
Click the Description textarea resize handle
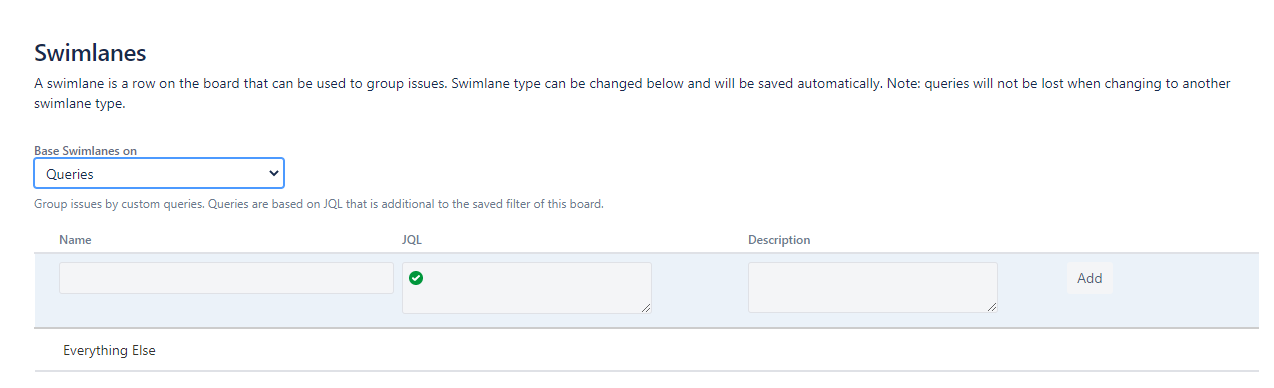click(992, 308)
